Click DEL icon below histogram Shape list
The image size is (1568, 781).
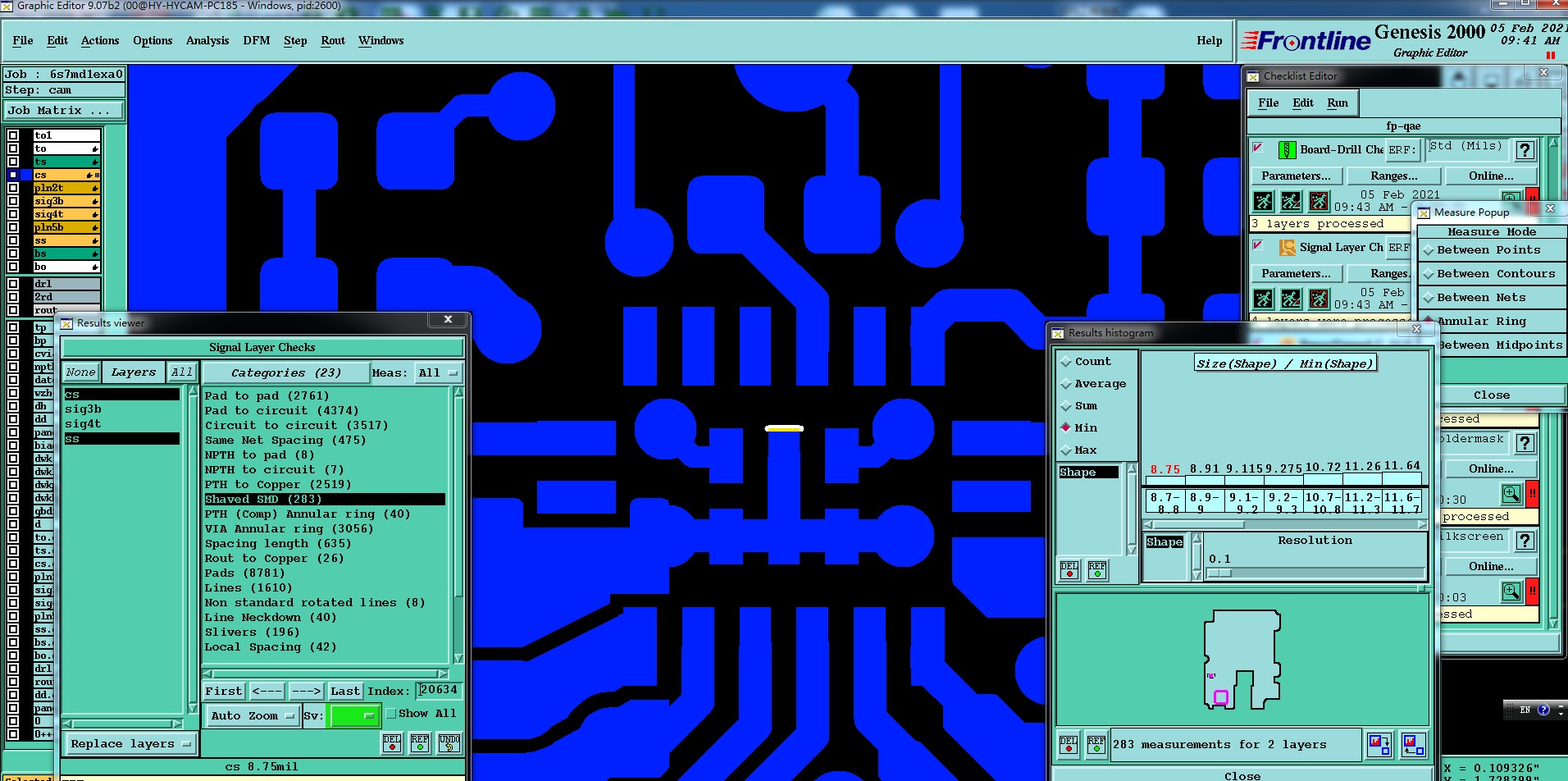1069,570
